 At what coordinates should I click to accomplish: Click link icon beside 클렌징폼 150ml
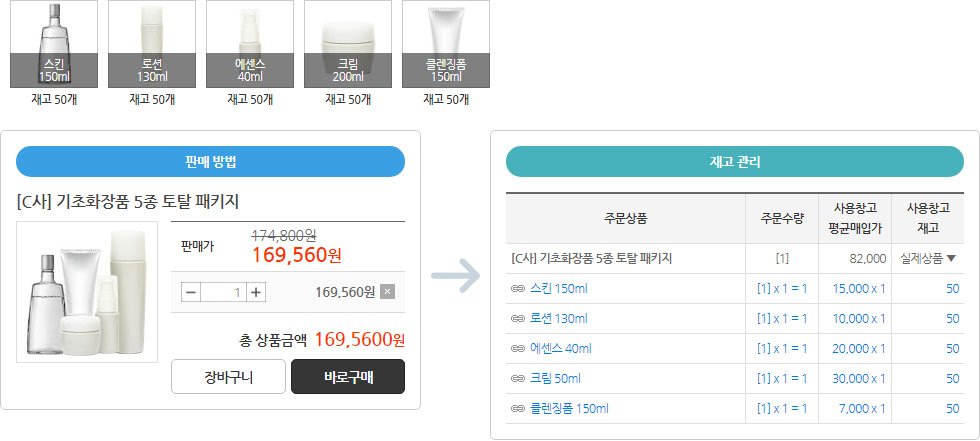pyautogui.click(x=518, y=409)
